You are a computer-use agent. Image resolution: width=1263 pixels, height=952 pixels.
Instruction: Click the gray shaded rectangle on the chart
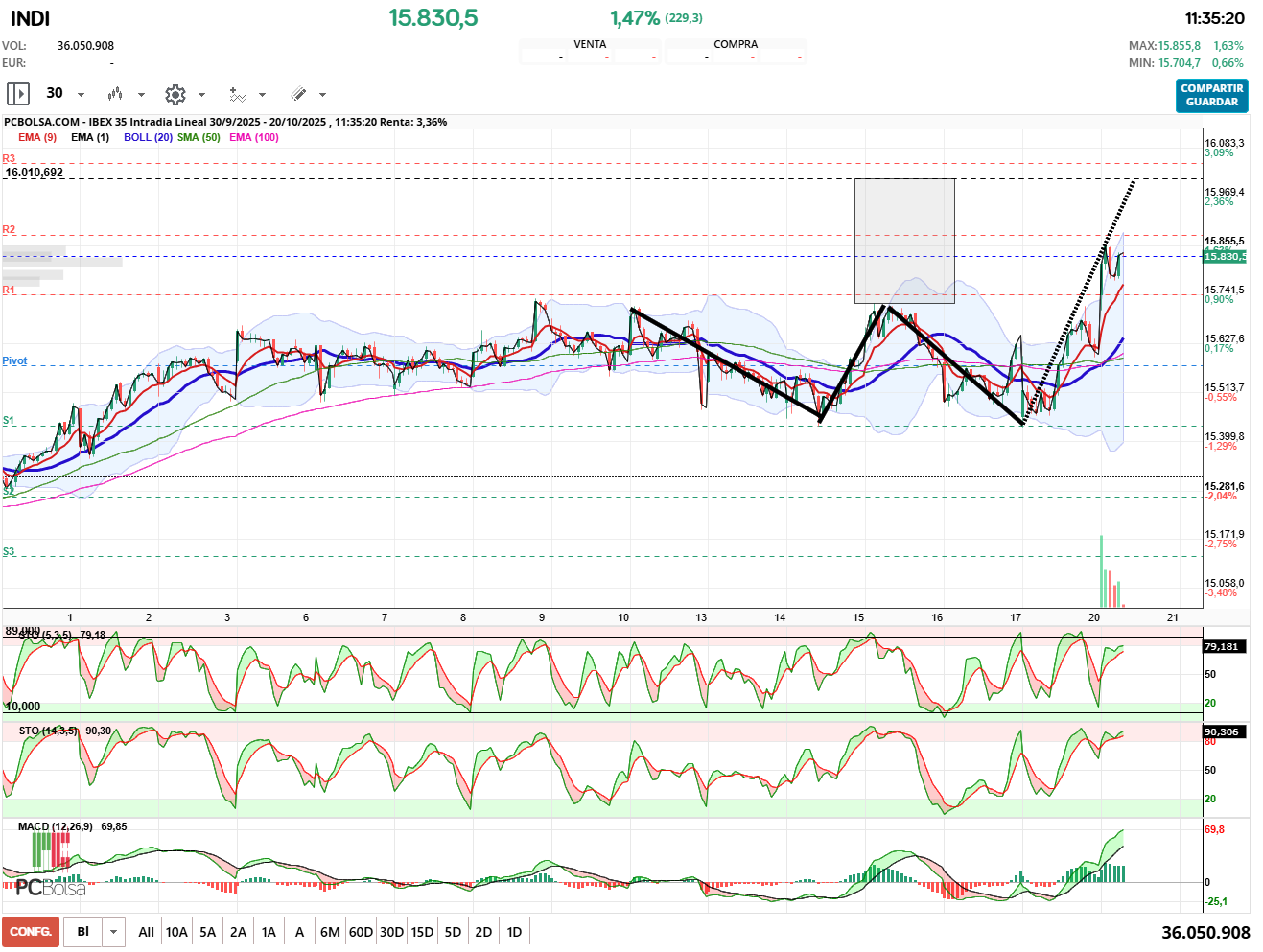(904, 241)
